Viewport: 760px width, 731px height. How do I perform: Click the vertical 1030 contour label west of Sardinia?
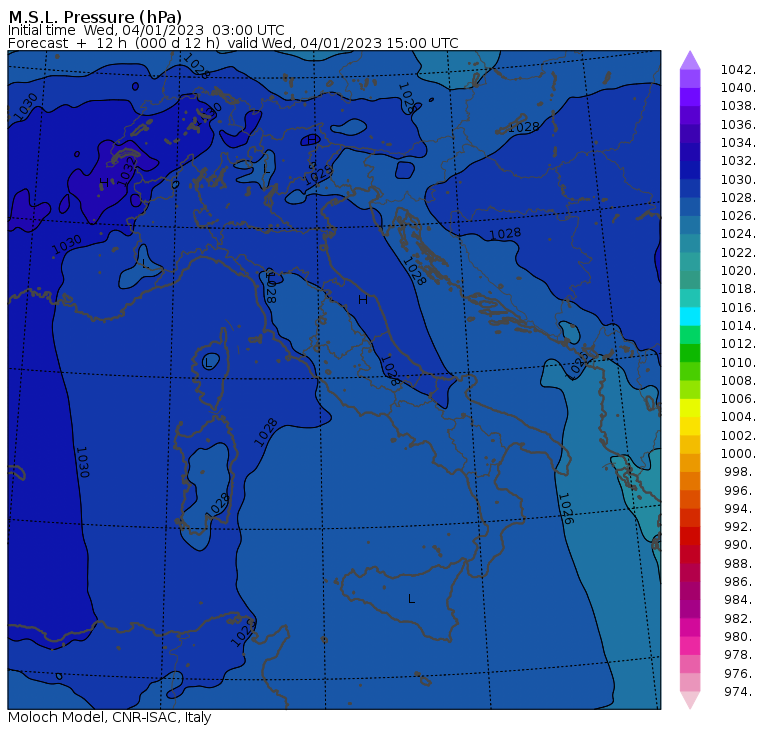pyautogui.click(x=82, y=462)
